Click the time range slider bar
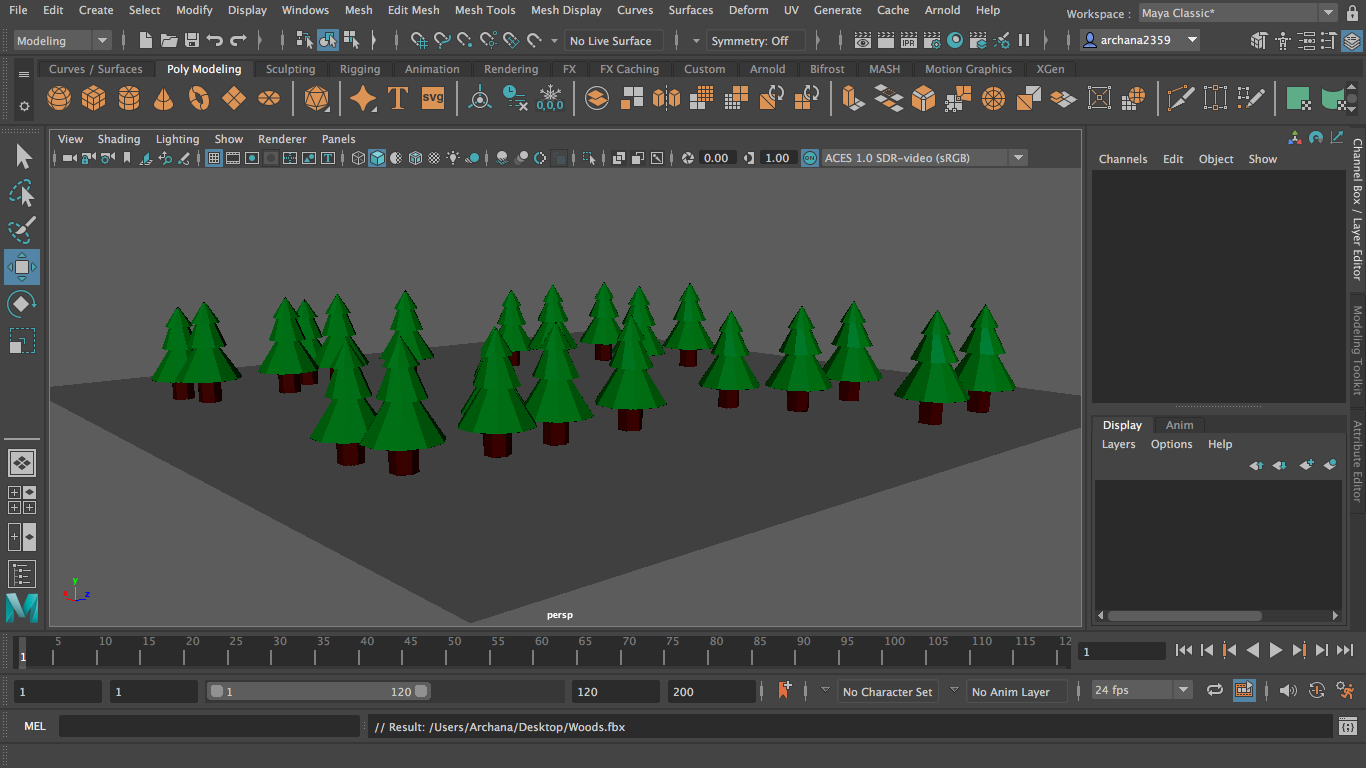The width and height of the screenshot is (1366, 768). coord(318,692)
